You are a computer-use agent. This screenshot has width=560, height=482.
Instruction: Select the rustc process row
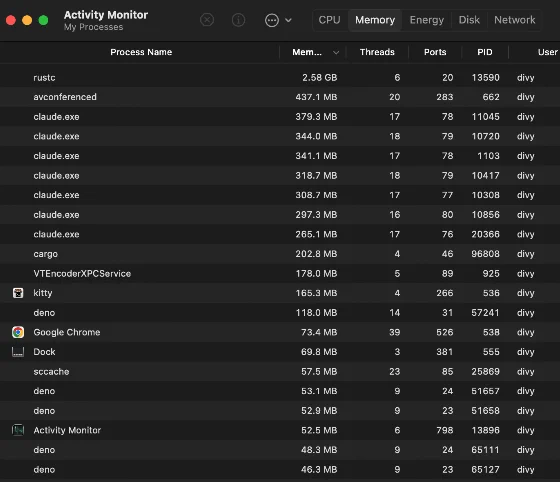[x=280, y=77]
